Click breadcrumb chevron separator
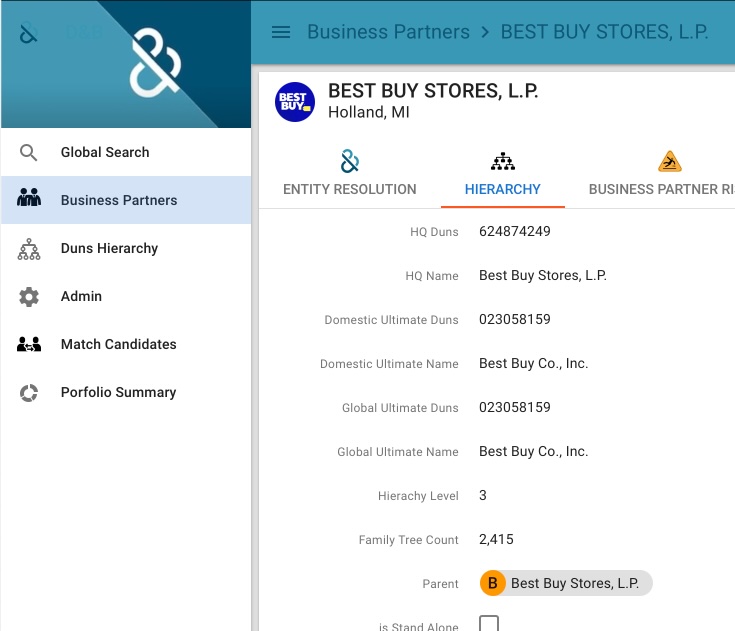 (x=485, y=32)
